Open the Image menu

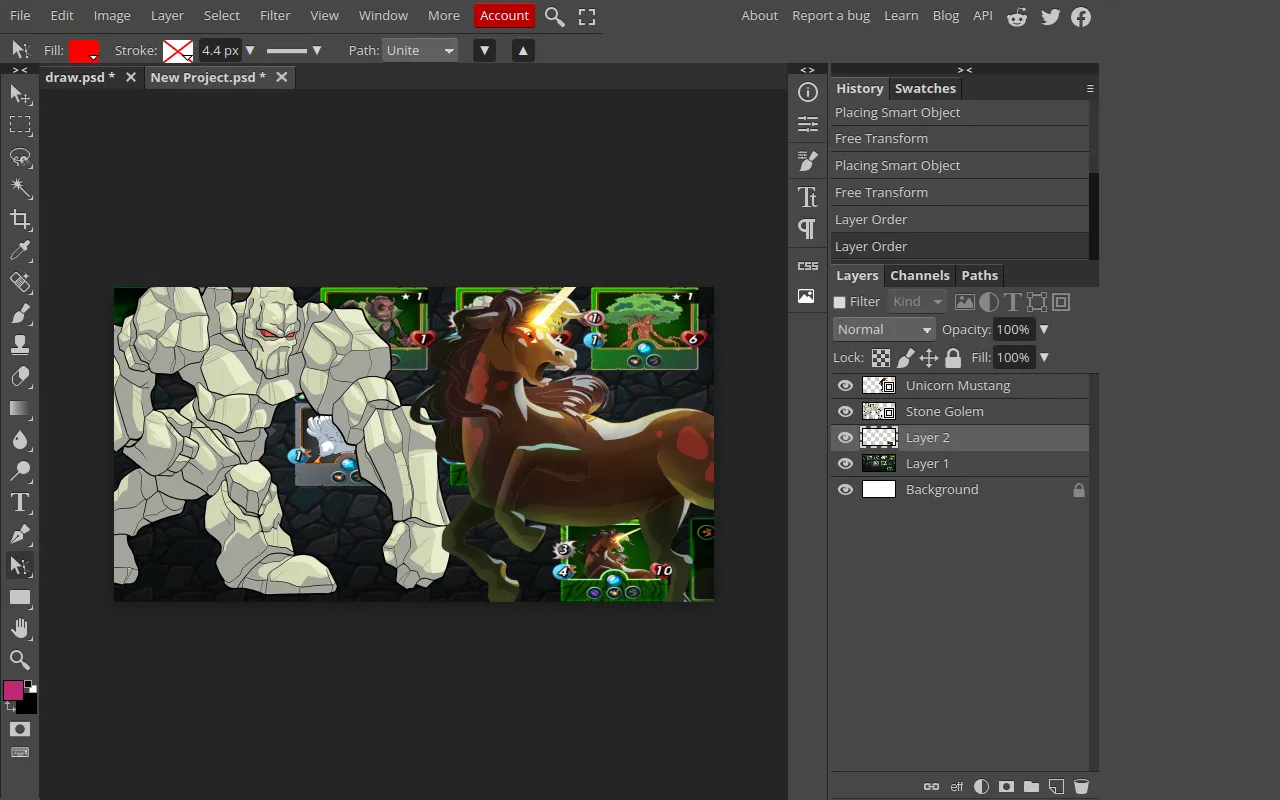(112, 16)
